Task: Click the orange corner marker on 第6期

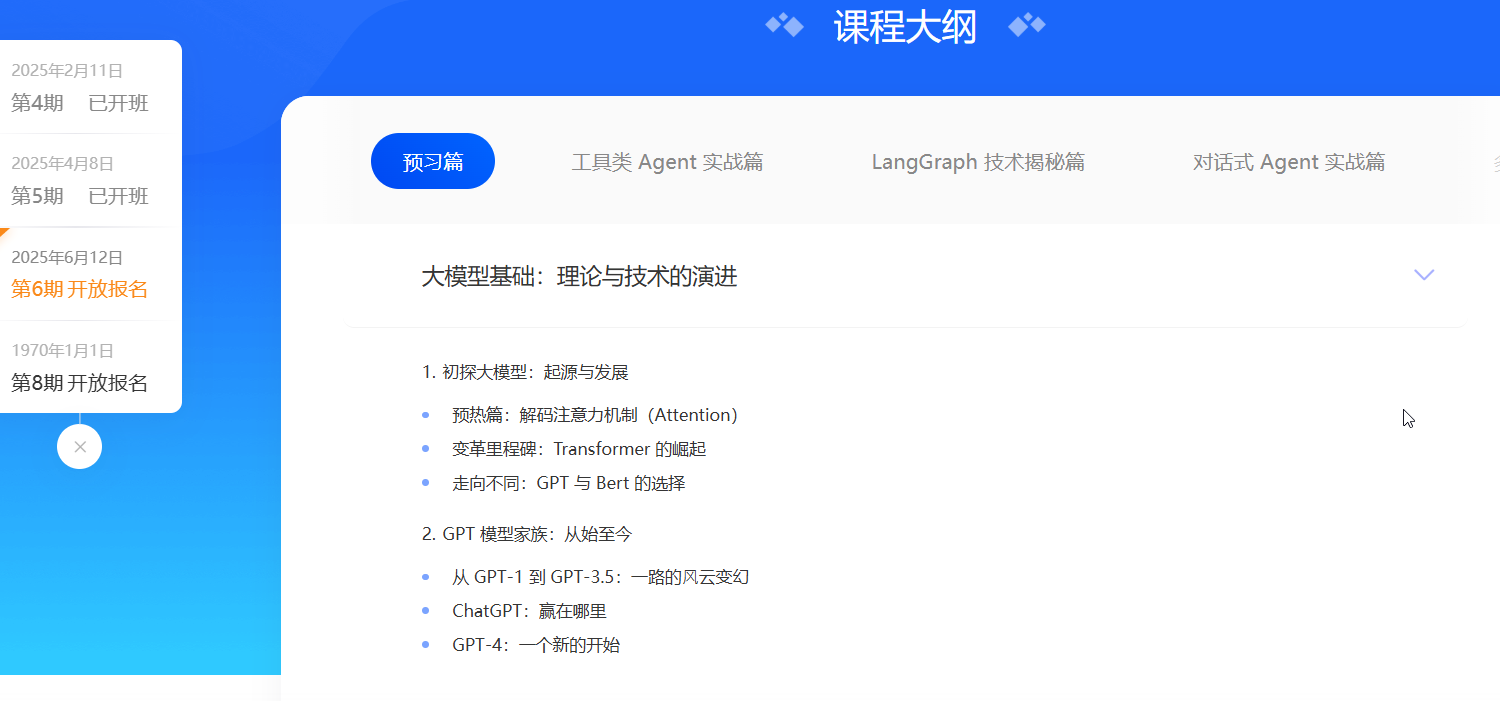Action: pos(3,232)
